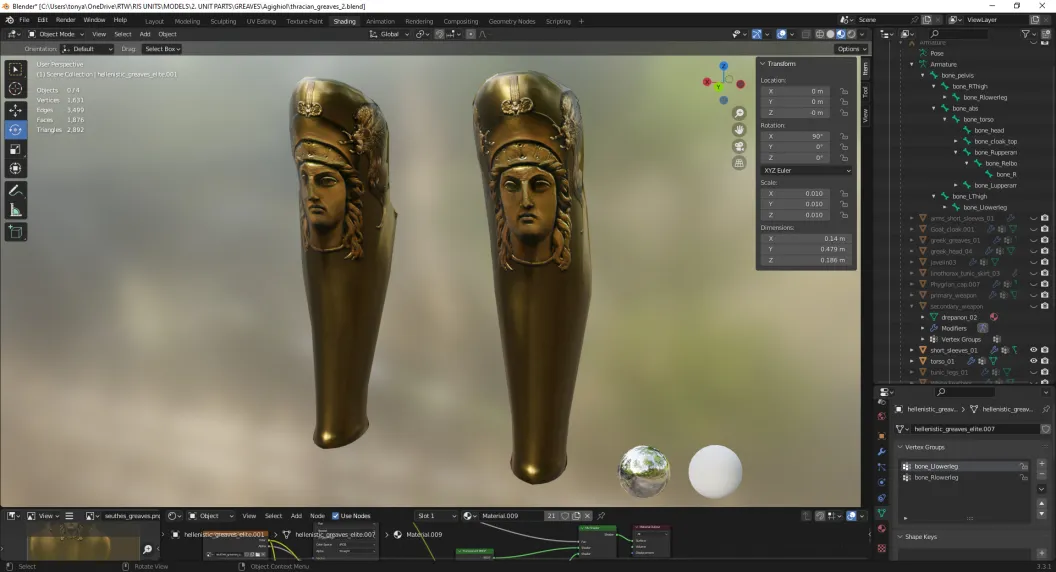
Task: Select the Select Box tool in left toolbar
Action: (15, 69)
